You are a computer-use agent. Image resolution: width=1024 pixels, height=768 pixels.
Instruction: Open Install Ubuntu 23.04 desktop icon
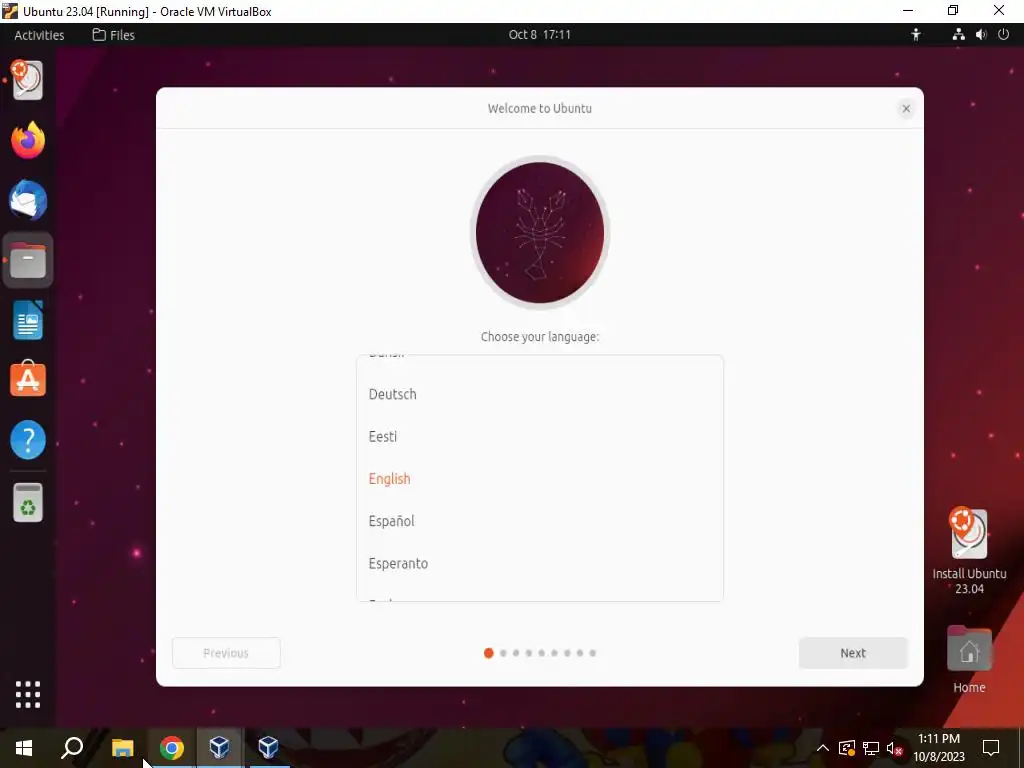pyautogui.click(x=968, y=552)
